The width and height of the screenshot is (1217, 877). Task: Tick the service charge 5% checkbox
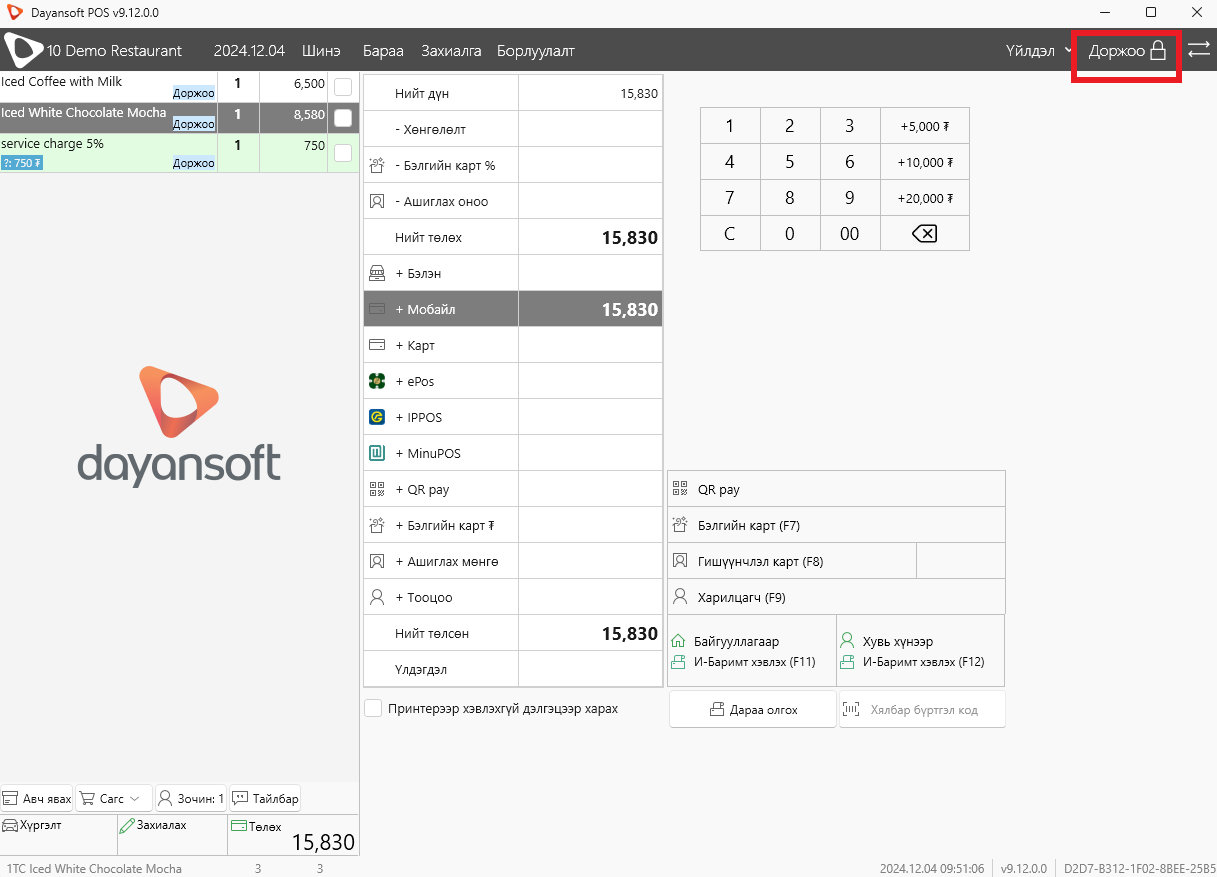tap(343, 153)
